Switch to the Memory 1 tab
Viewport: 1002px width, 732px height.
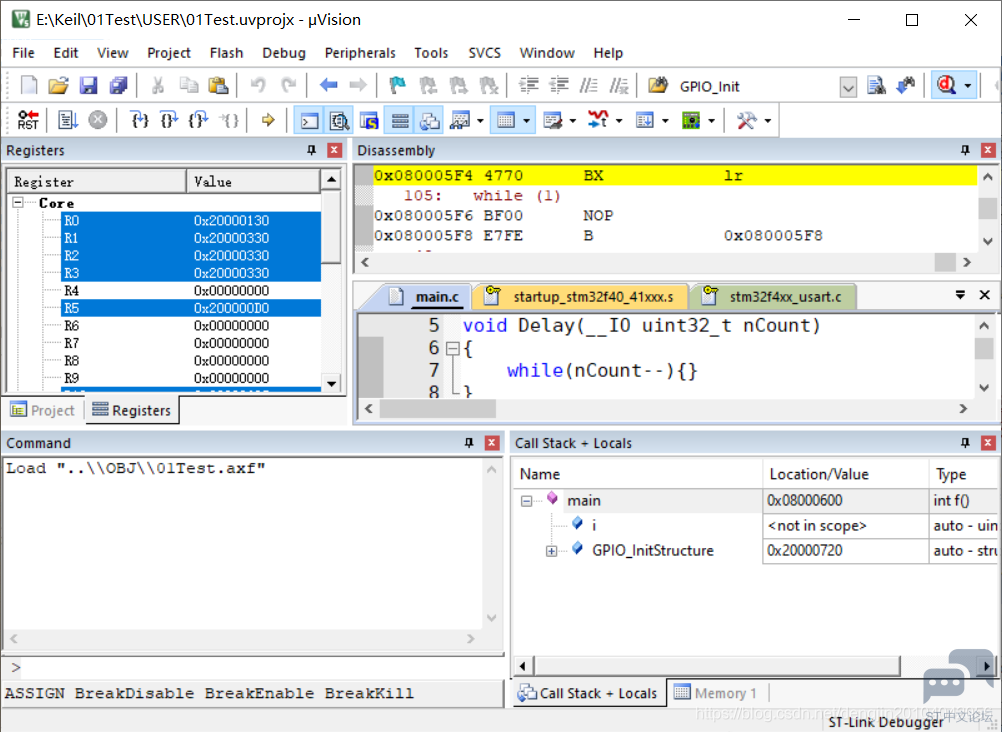pos(716,693)
